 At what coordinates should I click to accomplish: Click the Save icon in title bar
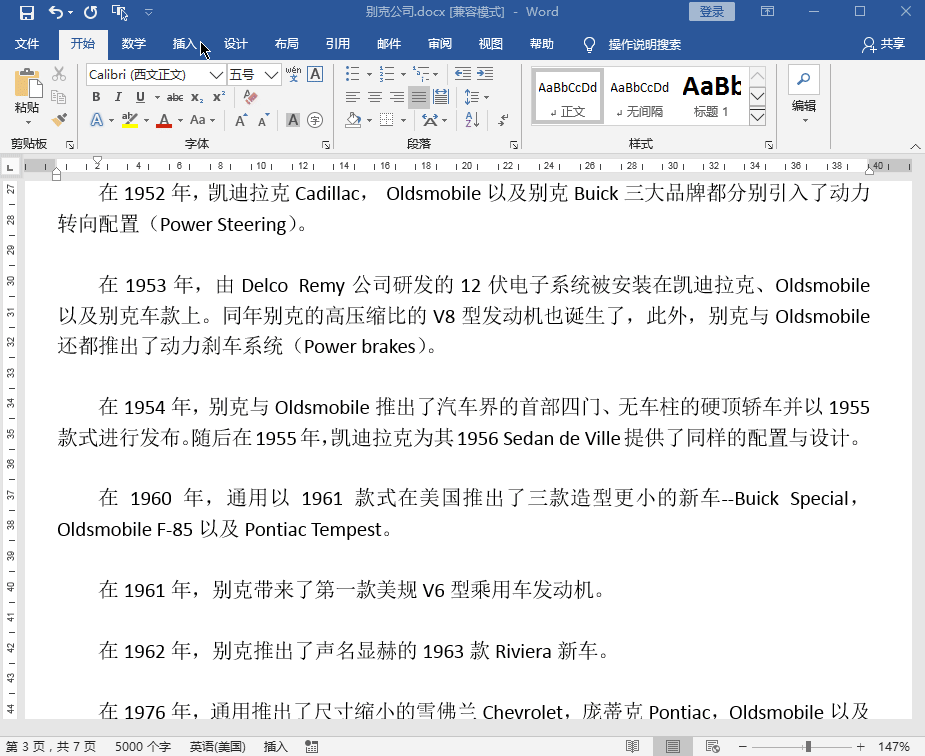click(27, 13)
